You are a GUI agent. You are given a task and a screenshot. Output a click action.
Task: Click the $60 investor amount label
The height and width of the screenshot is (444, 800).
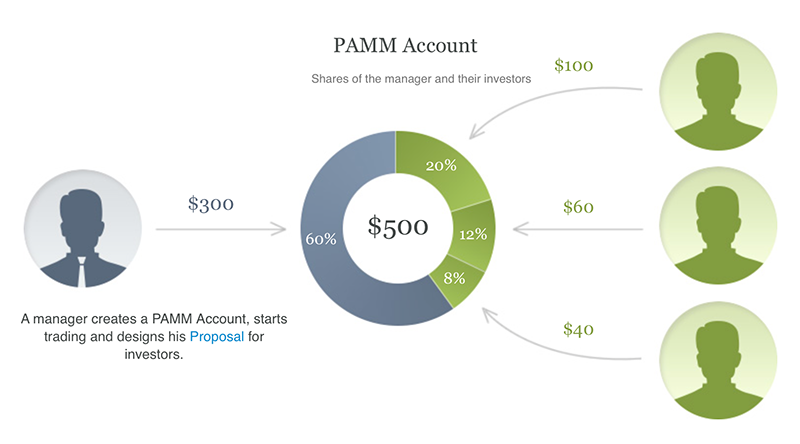click(578, 207)
